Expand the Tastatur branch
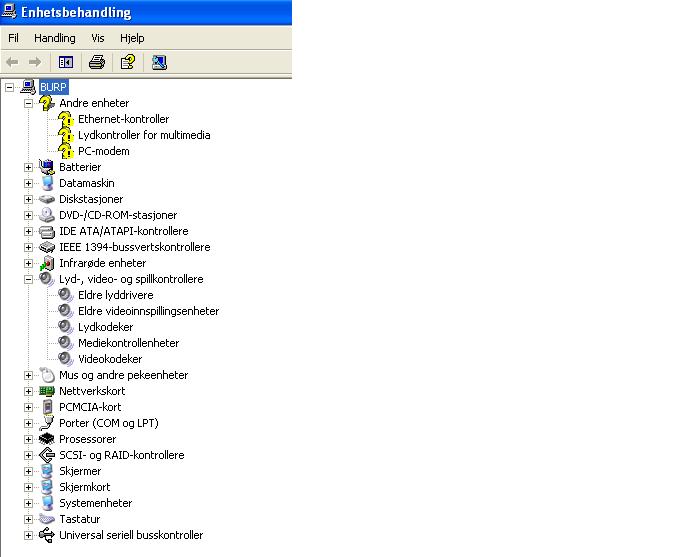 coord(29,520)
